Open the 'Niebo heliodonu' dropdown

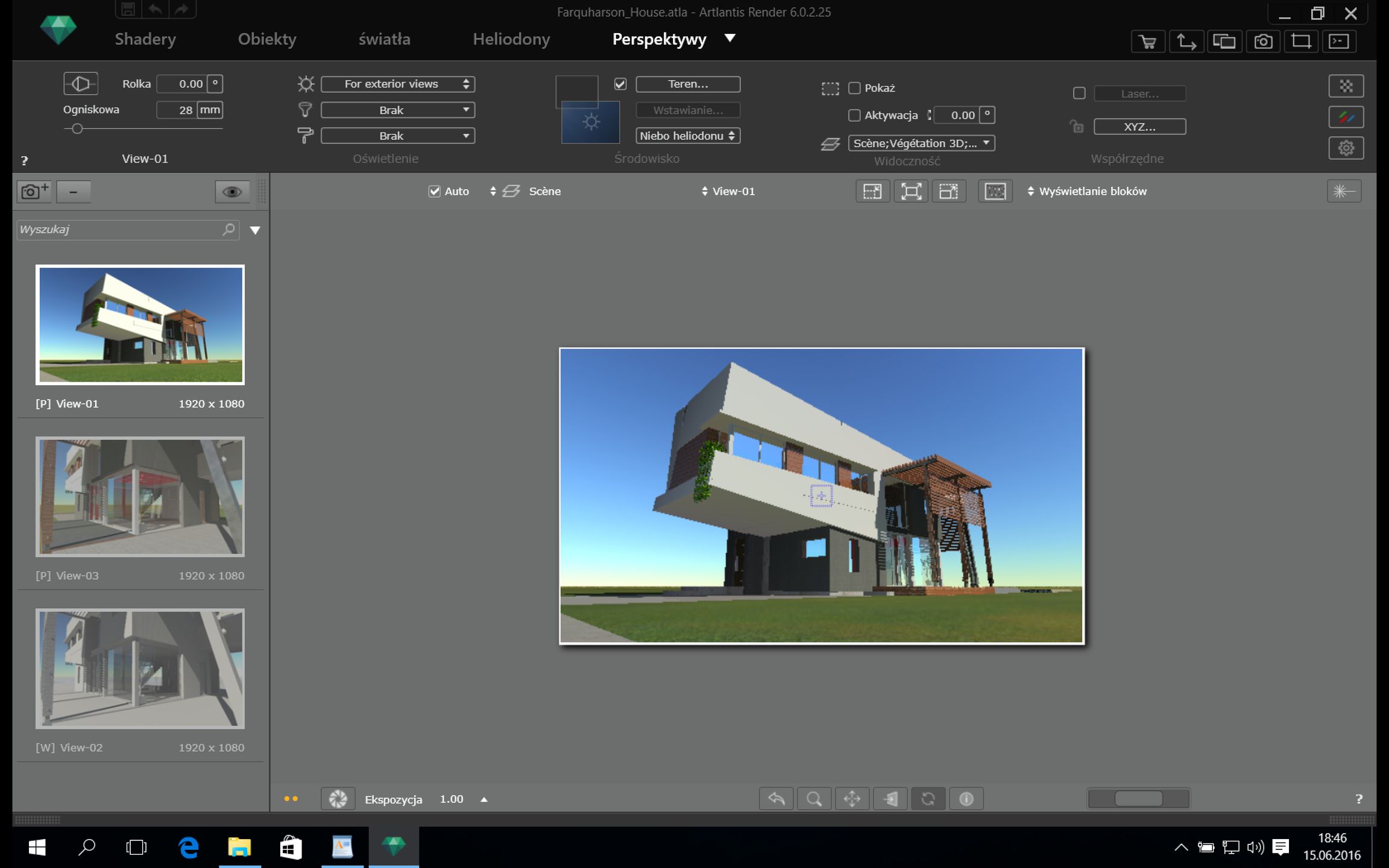687,136
